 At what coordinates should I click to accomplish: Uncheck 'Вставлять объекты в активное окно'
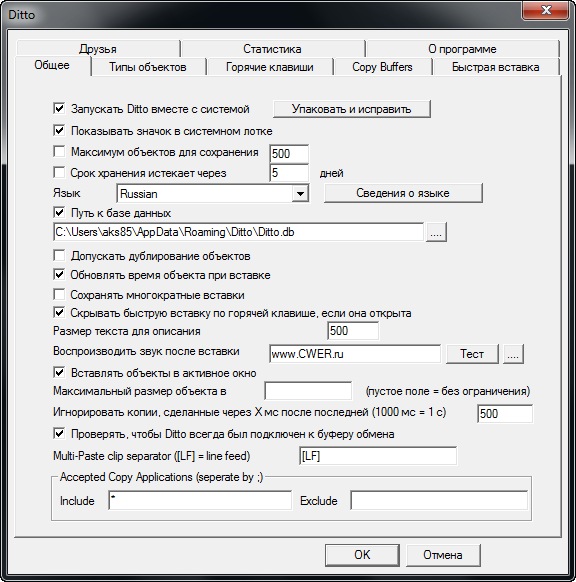coord(59,372)
